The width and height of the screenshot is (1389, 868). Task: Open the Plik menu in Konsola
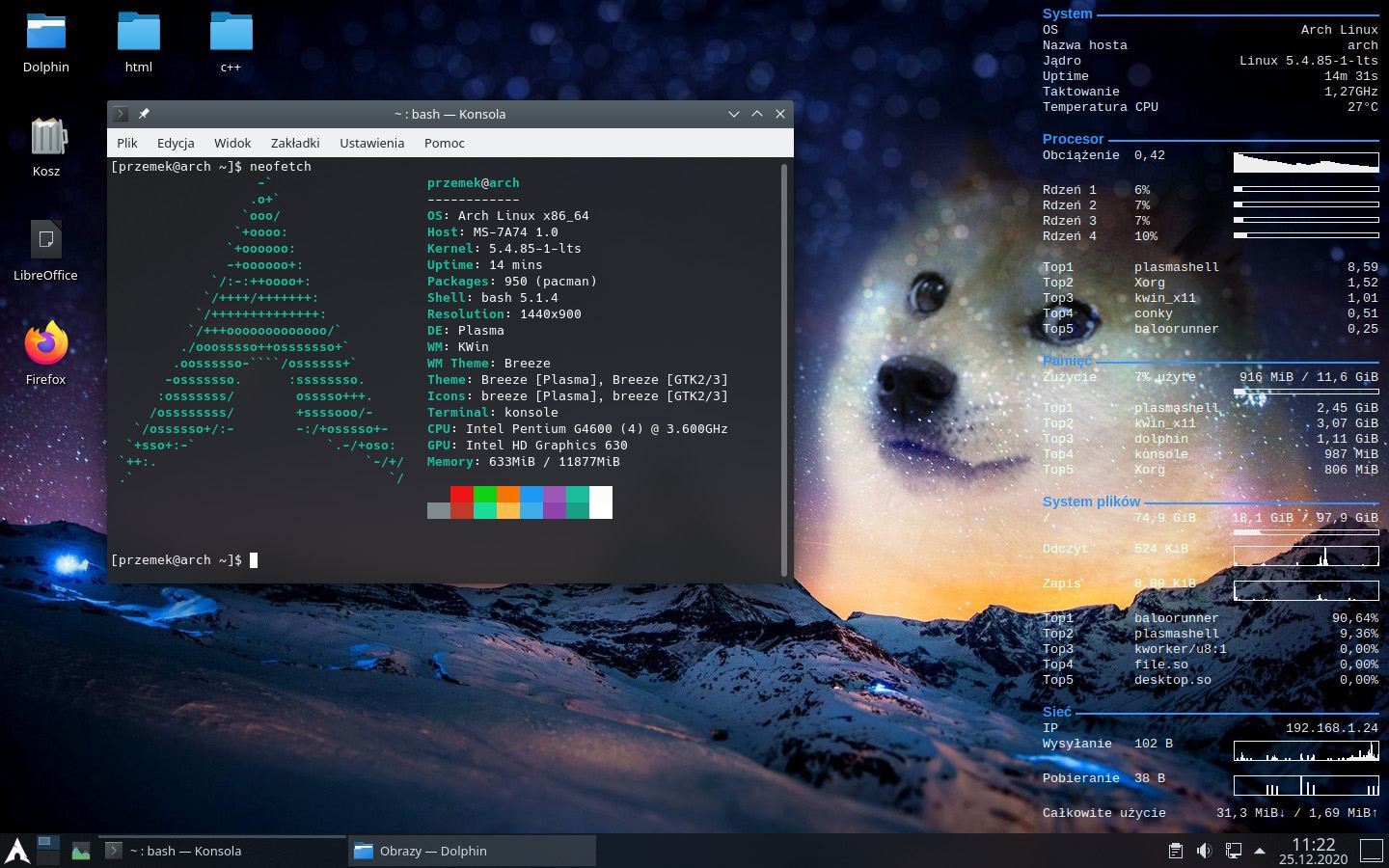point(127,143)
